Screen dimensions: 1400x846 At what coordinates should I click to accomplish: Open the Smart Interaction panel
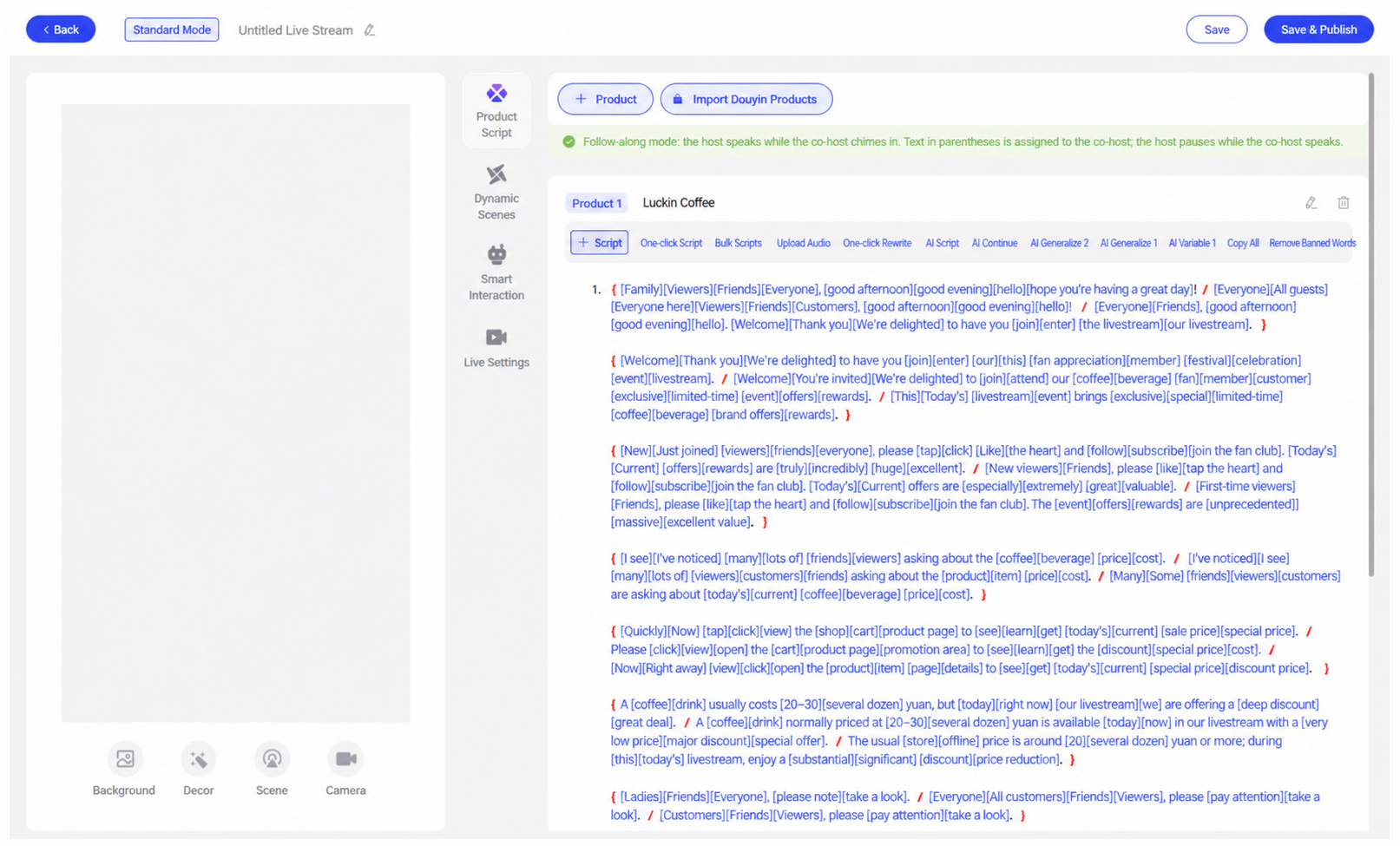[496, 273]
